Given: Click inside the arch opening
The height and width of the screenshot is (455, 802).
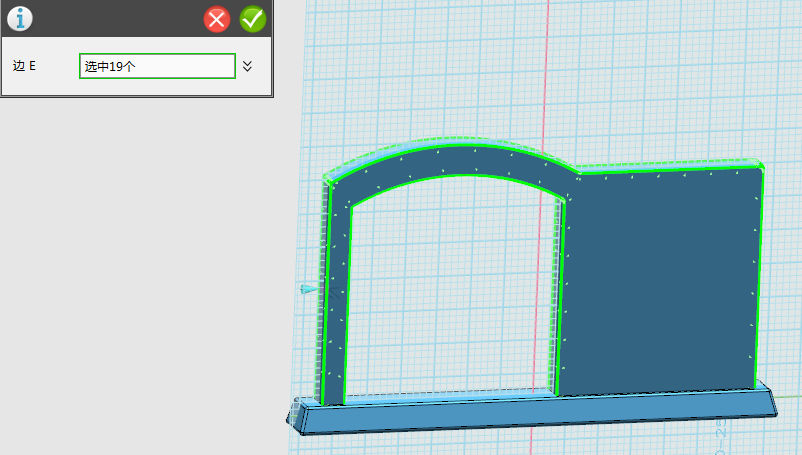Looking at the screenshot, I should (x=450, y=290).
